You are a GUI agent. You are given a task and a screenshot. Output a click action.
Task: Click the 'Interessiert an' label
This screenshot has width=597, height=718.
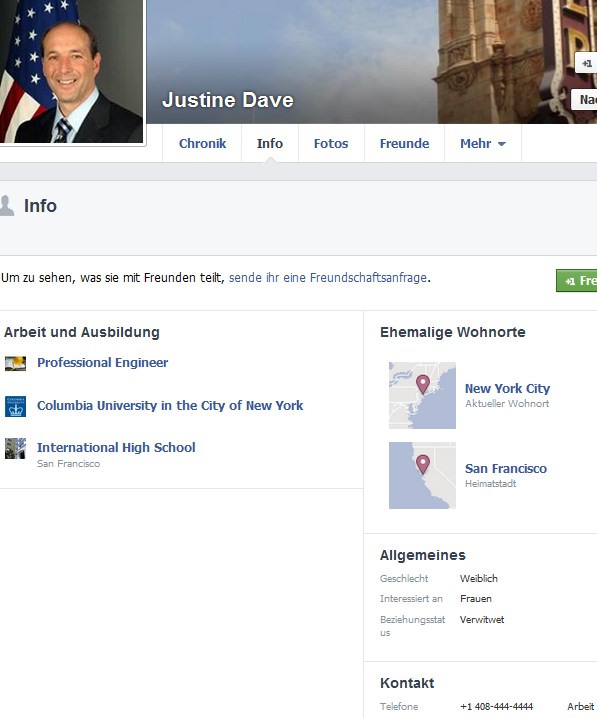tap(411, 598)
